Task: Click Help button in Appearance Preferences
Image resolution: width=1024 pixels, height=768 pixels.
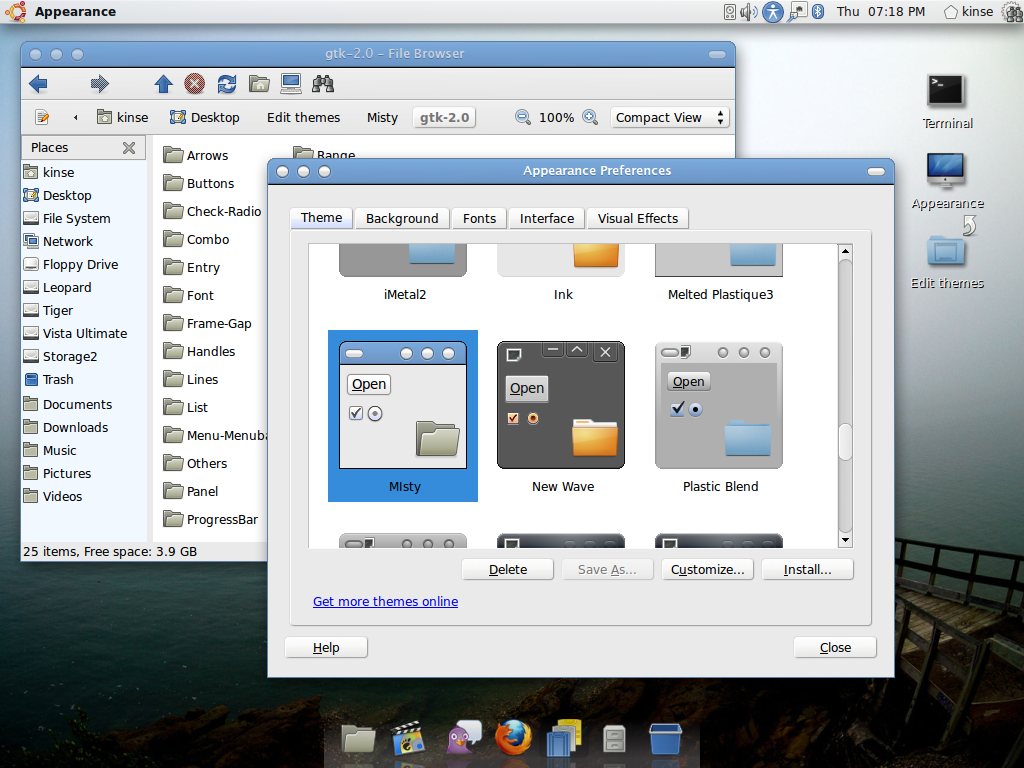Action: (326, 647)
